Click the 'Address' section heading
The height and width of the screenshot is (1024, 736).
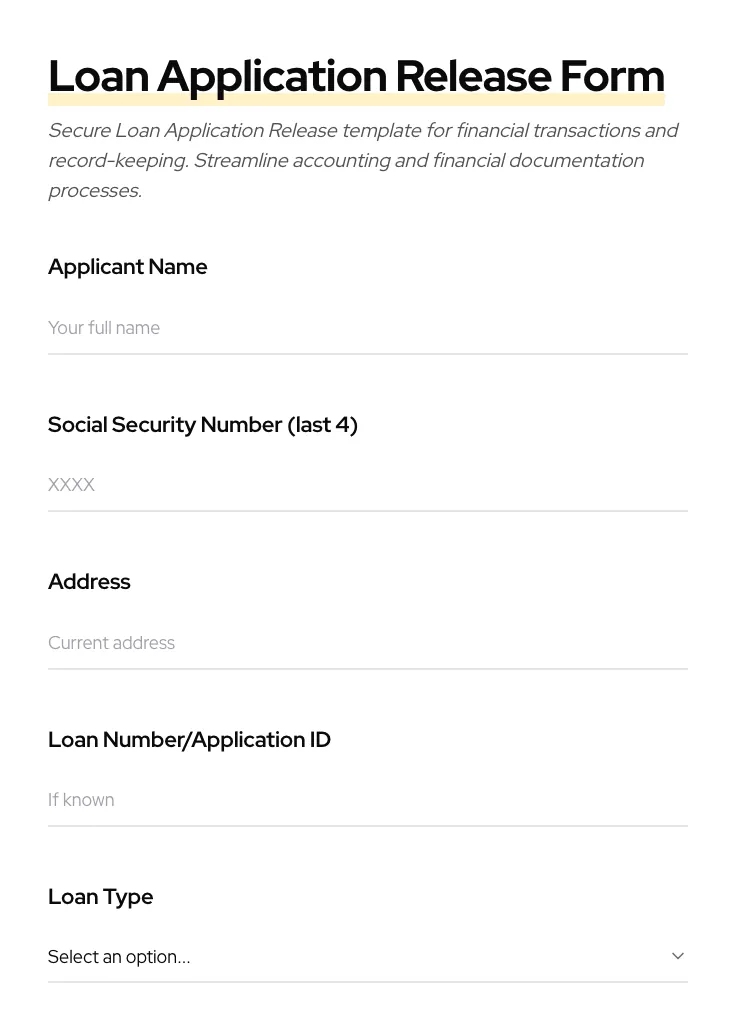point(89,582)
